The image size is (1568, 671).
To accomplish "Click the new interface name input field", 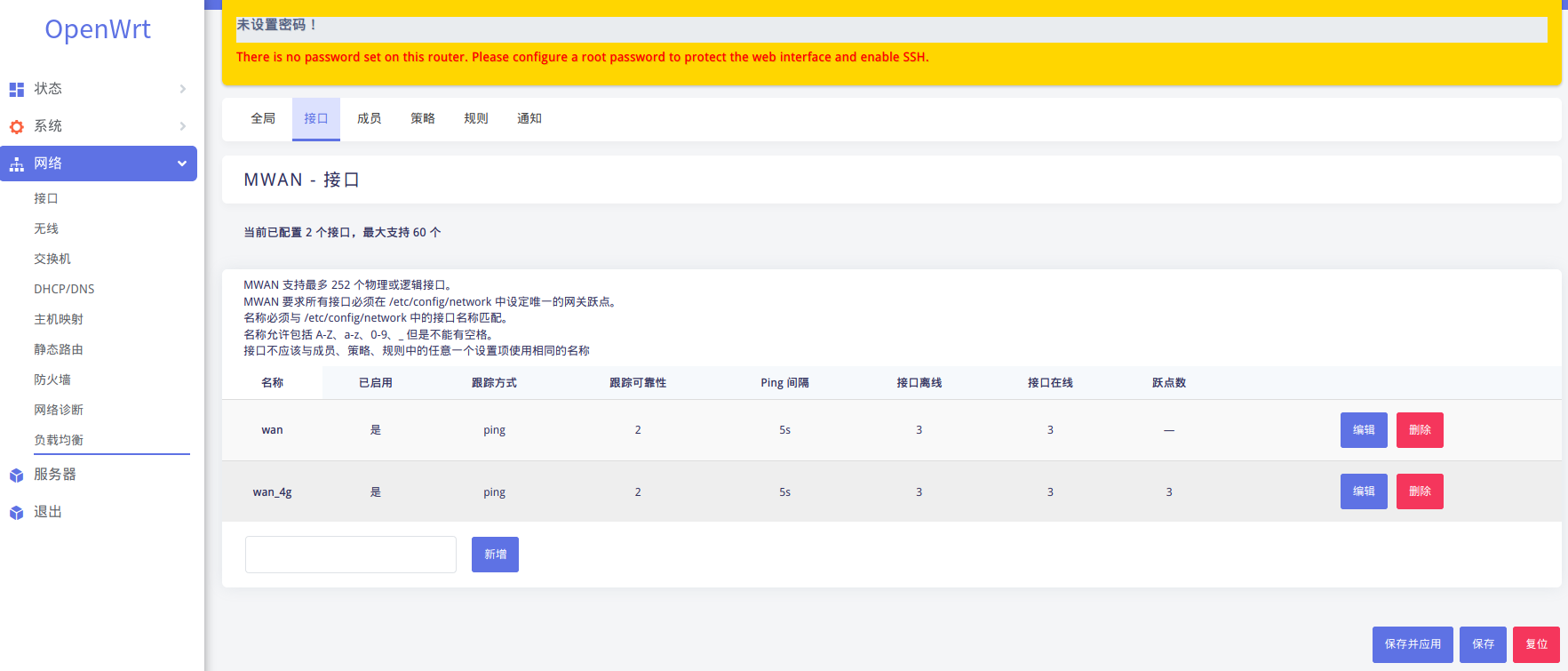I will click(x=351, y=555).
